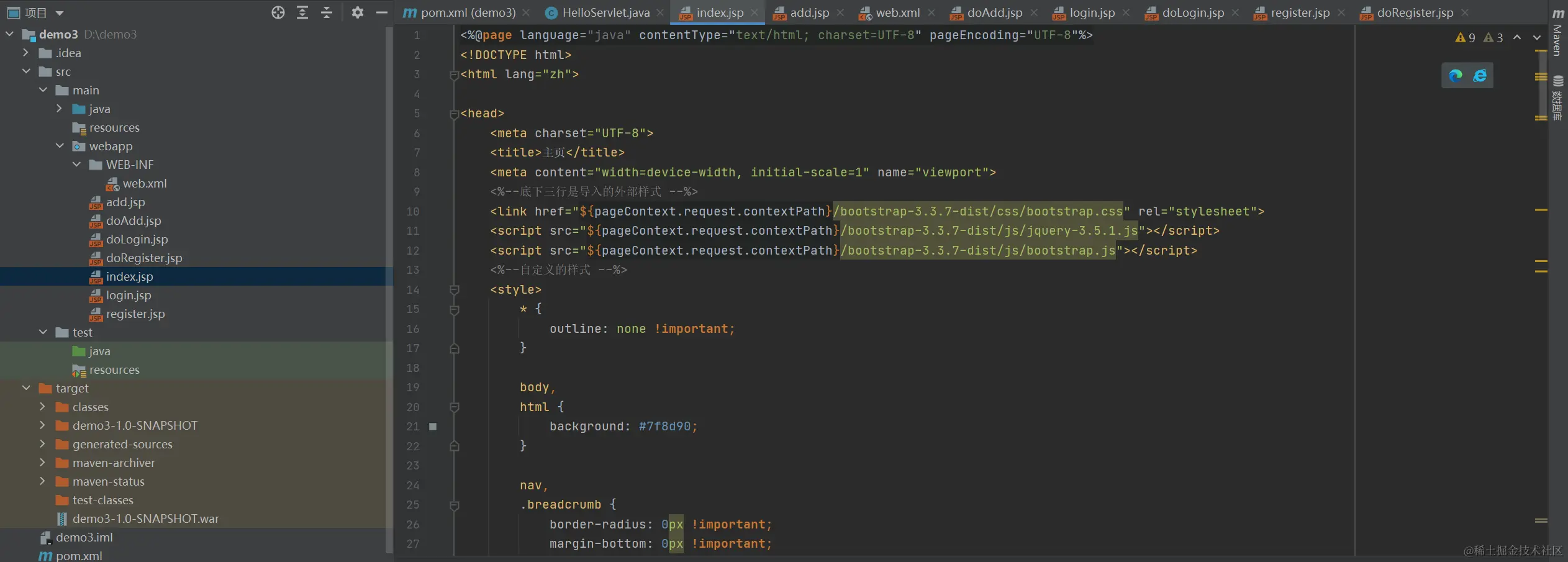
Task: Close the web.xml editor tab
Action: click(x=931, y=12)
